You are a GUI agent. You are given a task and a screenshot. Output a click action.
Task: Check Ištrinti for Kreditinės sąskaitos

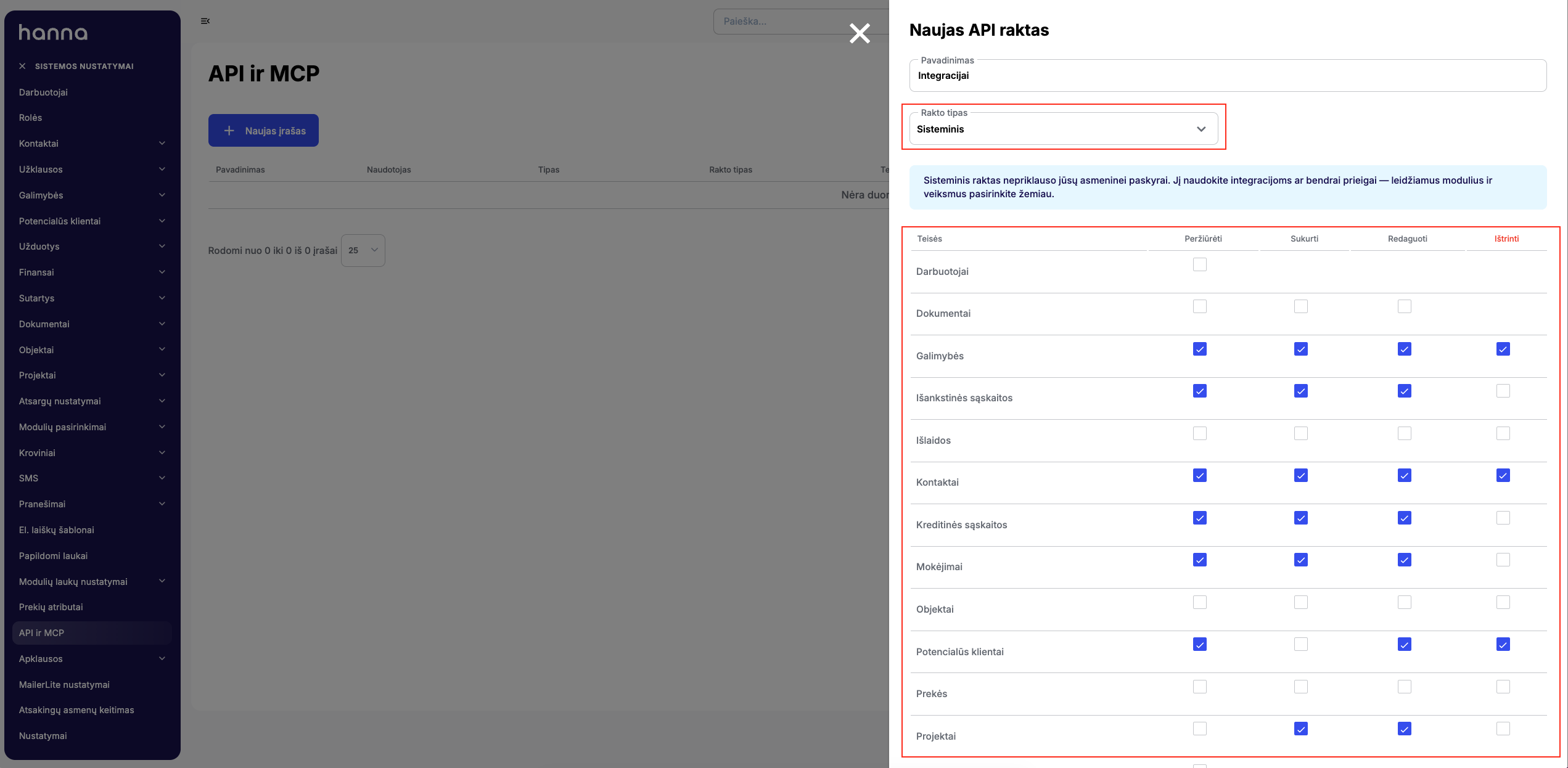(x=1503, y=518)
